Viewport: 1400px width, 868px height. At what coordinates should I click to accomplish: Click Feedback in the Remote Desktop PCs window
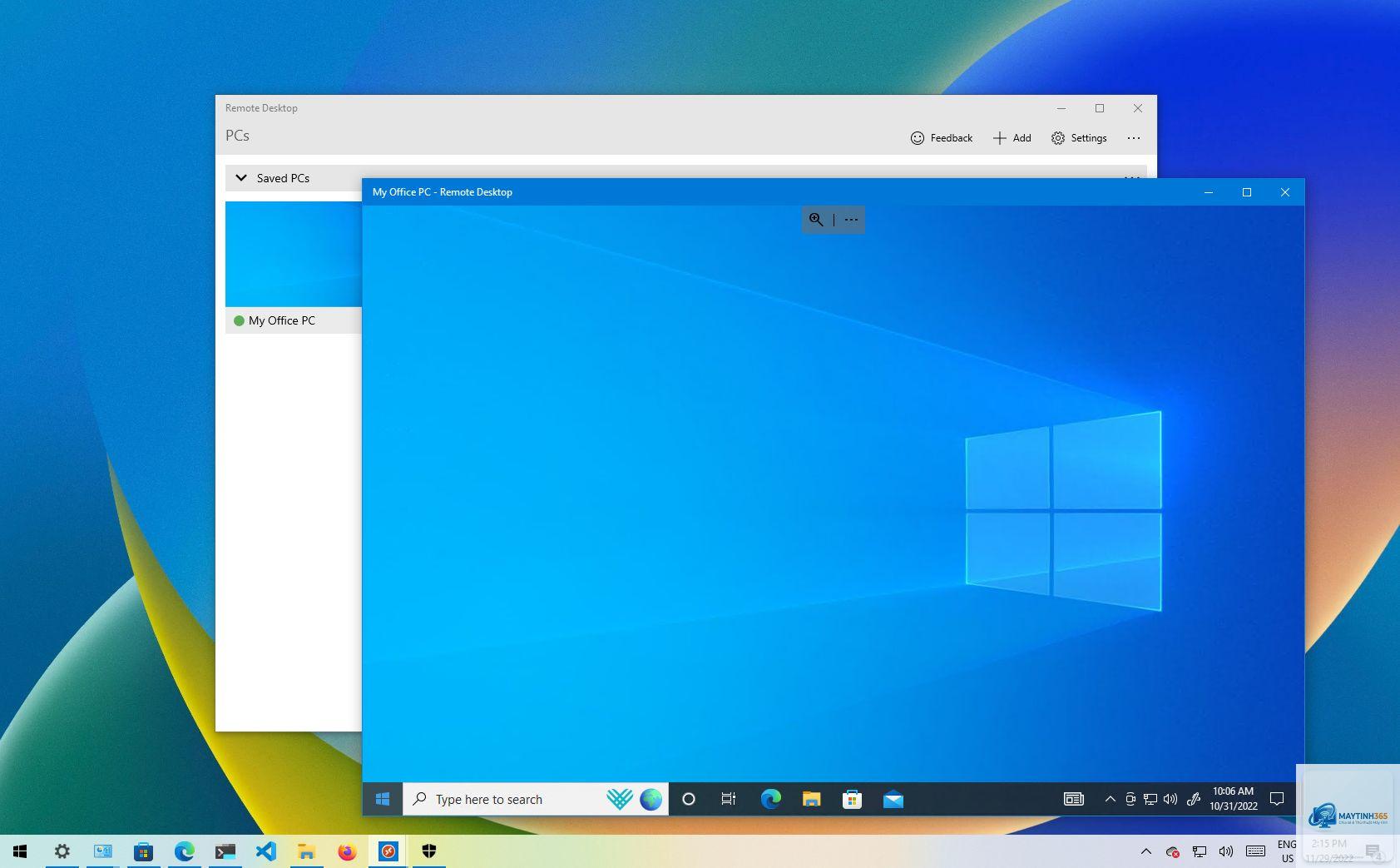click(x=941, y=138)
